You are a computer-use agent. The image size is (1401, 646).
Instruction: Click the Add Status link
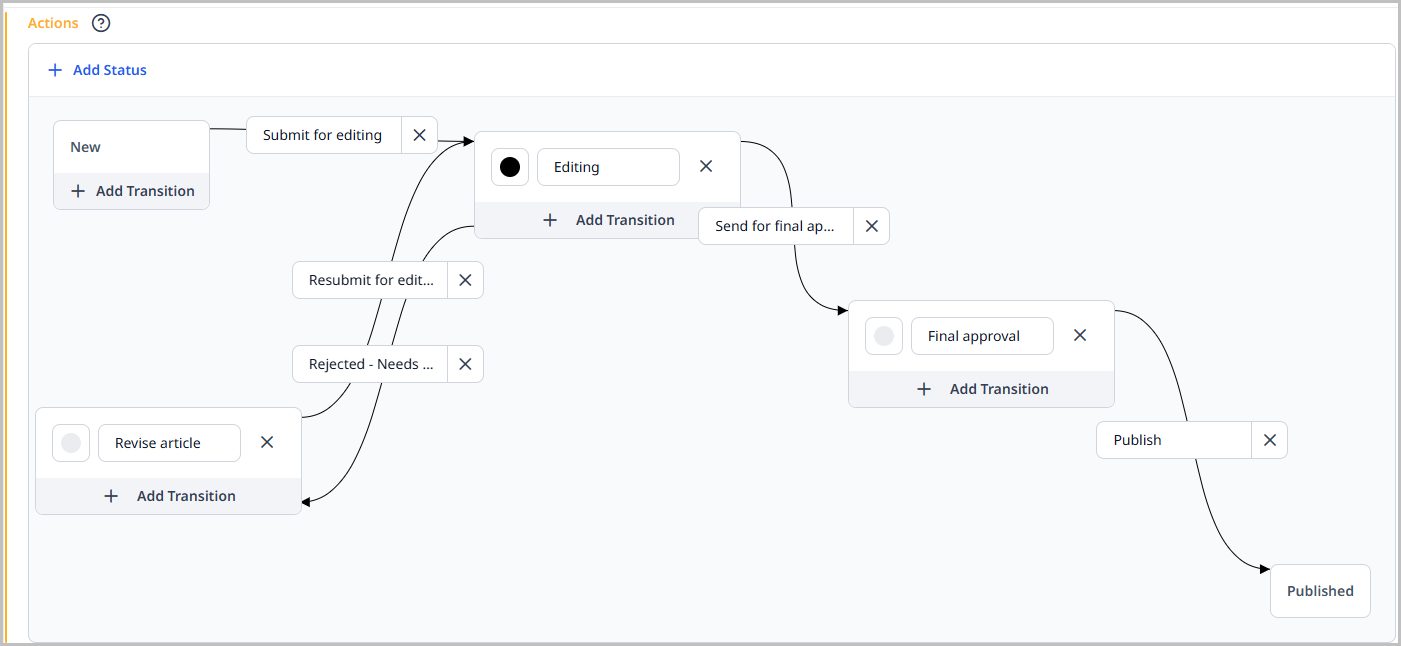tap(110, 69)
